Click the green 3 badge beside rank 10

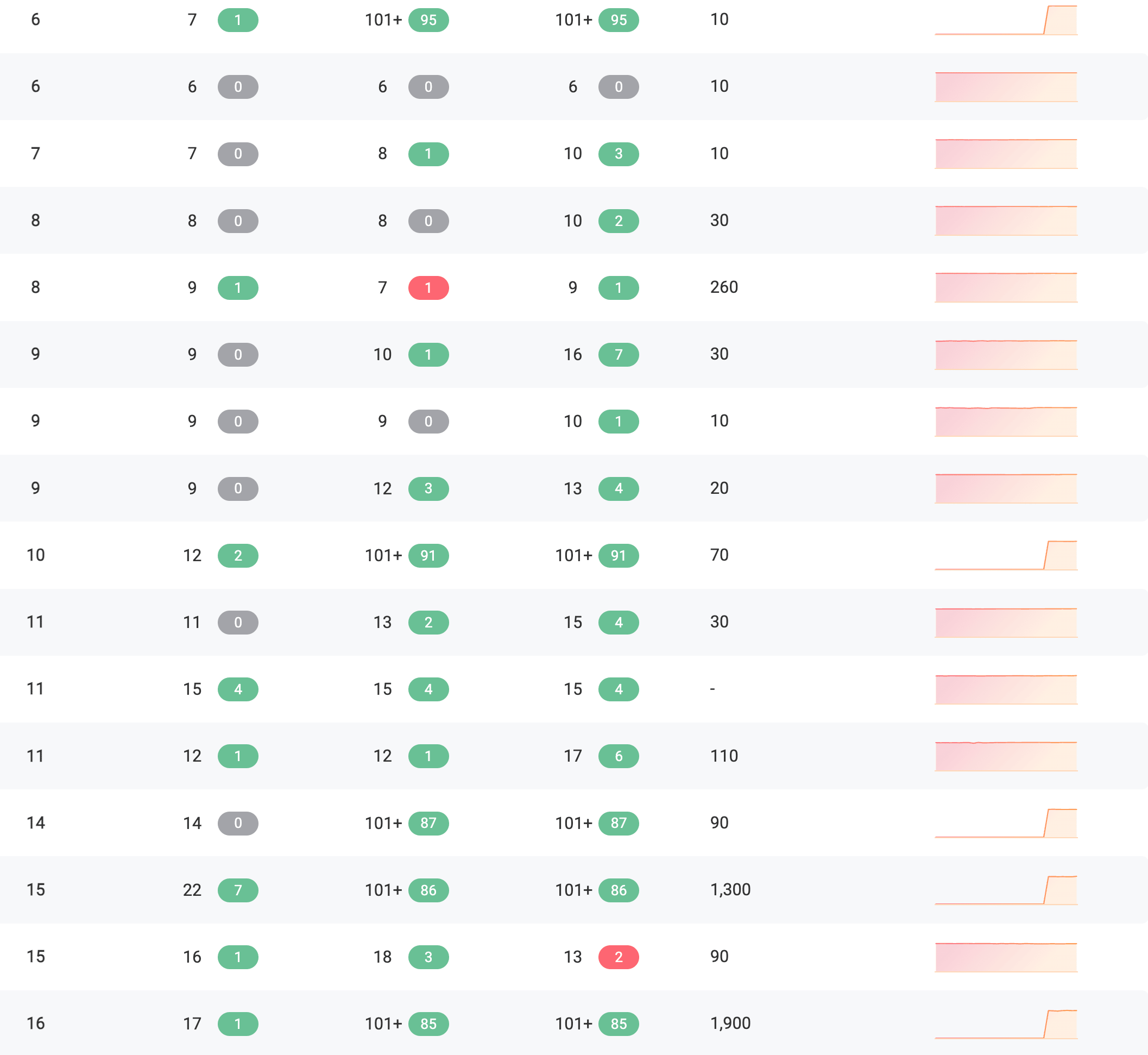tap(619, 154)
